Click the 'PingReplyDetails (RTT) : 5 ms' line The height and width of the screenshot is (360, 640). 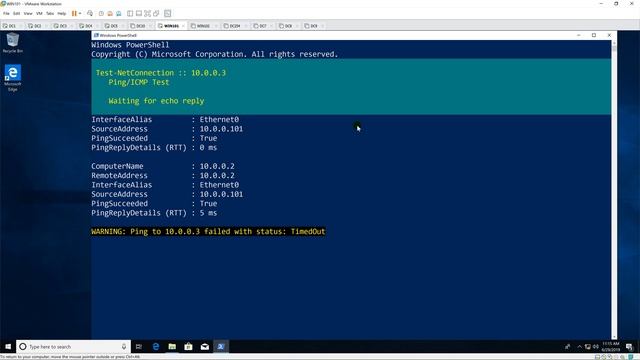pyautogui.click(x=154, y=213)
